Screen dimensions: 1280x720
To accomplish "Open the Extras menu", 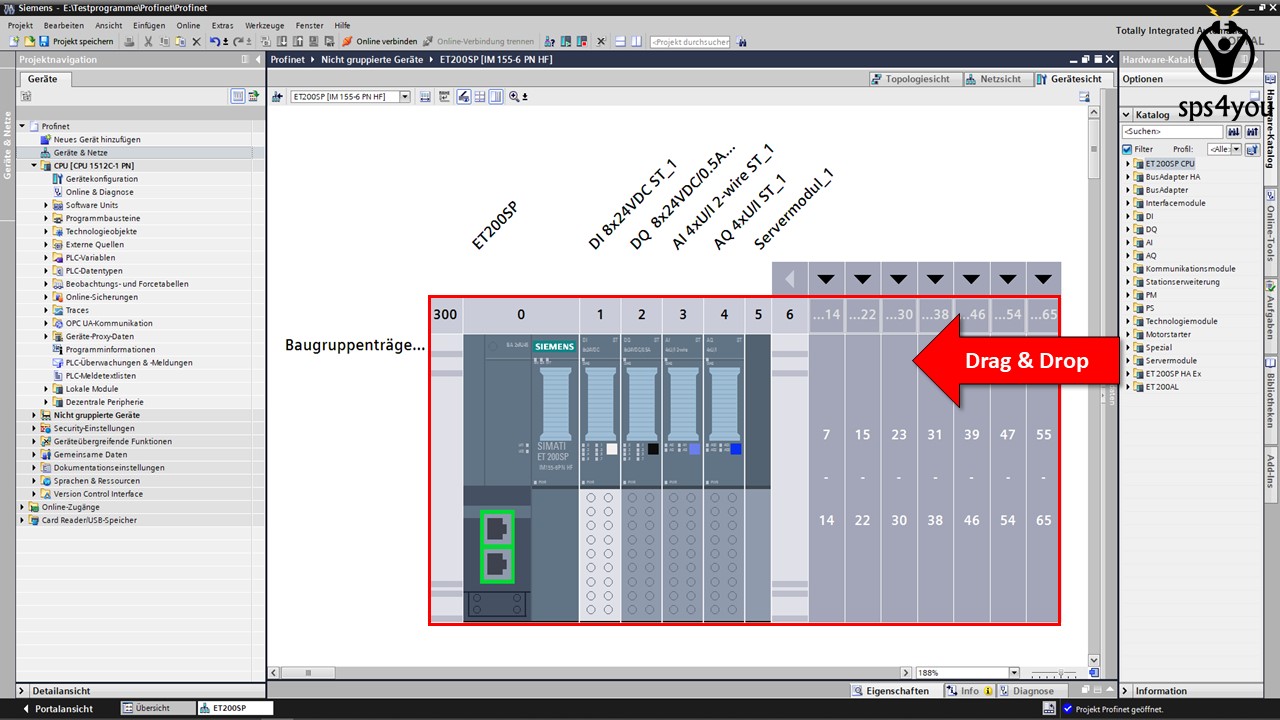I will (x=222, y=25).
